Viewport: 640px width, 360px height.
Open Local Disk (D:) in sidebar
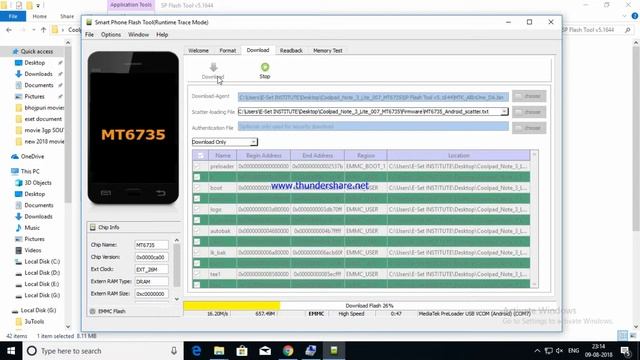point(42,273)
